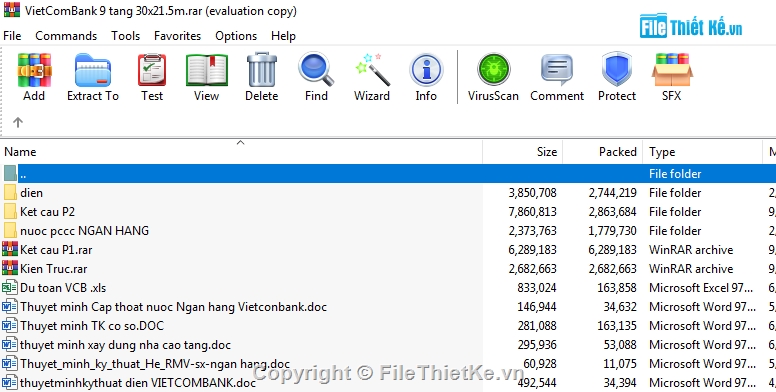Run the VirusScan bug icon

[493, 70]
